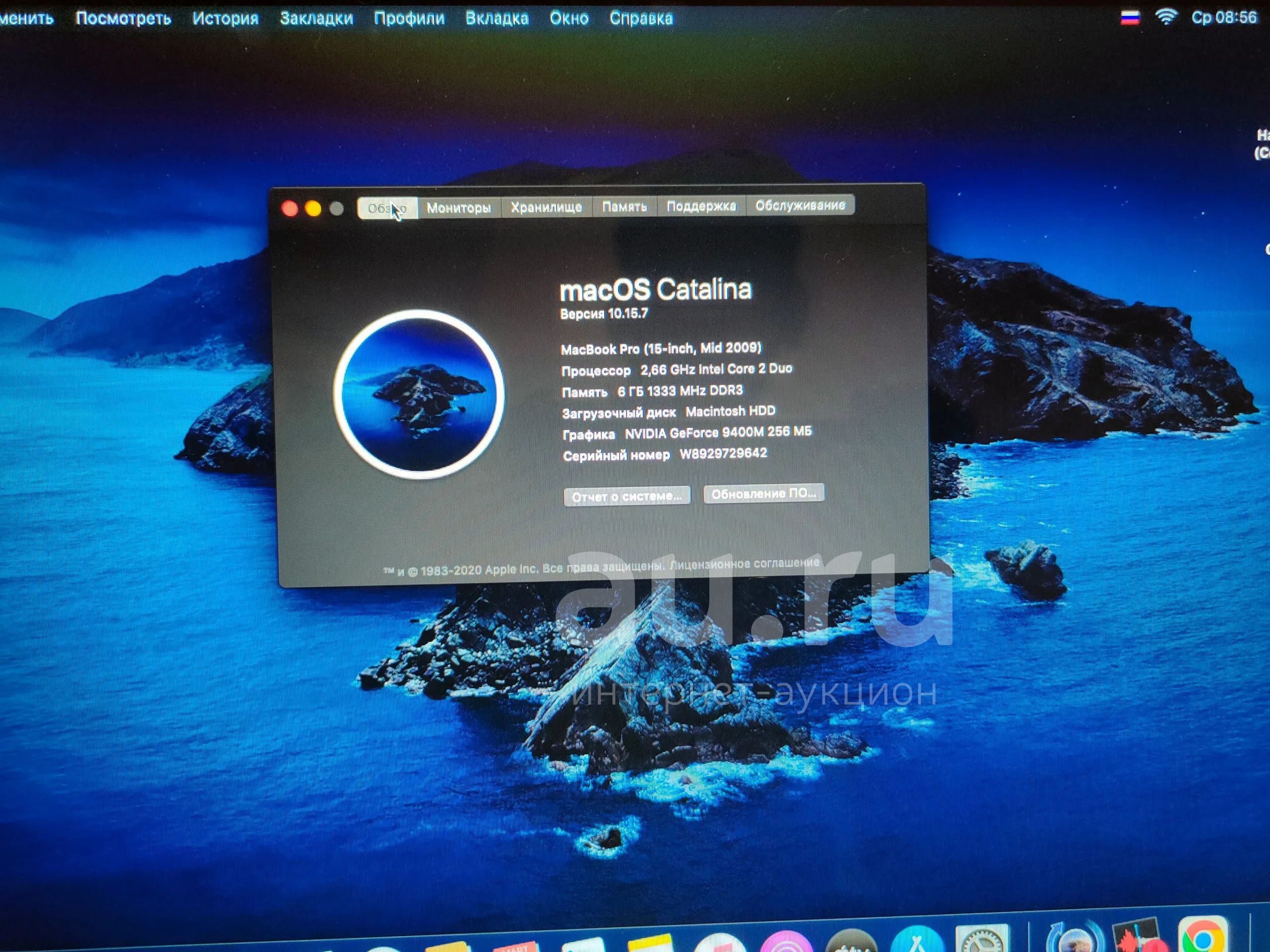Close the About This Mac window

(x=290, y=209)
